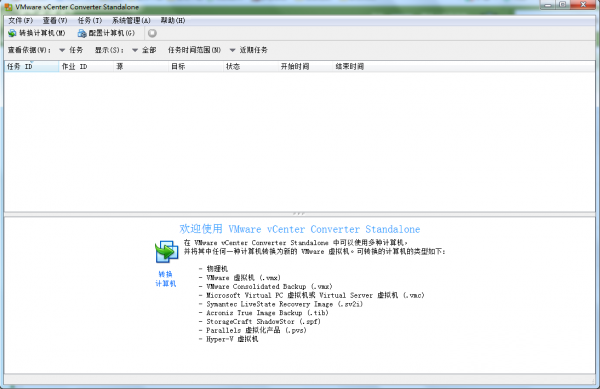Image resolution: width=600 pixels, height=389 pixels.
Task: Click the text VMware Consolidated Backup (.vmx)
Action: 269,286
